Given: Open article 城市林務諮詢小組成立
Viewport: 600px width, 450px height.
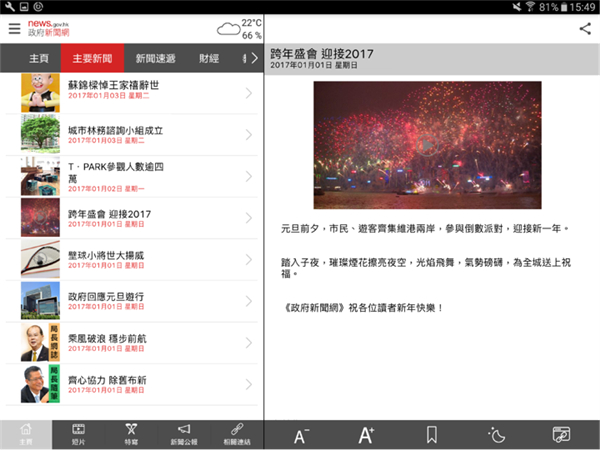Looking at the screenshot, I should (132, 135).
